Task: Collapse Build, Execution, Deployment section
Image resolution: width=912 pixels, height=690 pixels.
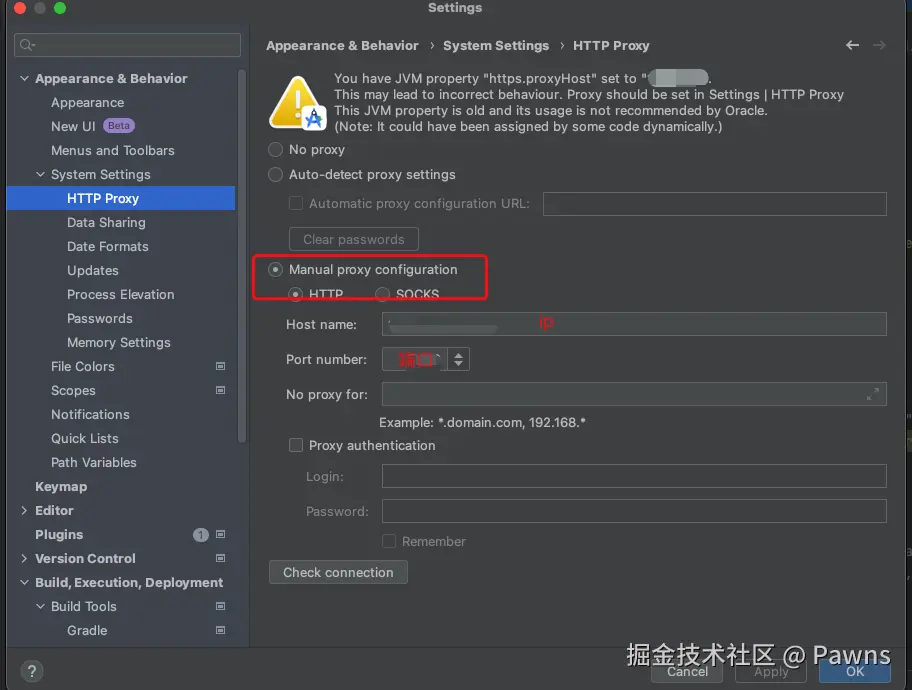Action: point(24,582)
